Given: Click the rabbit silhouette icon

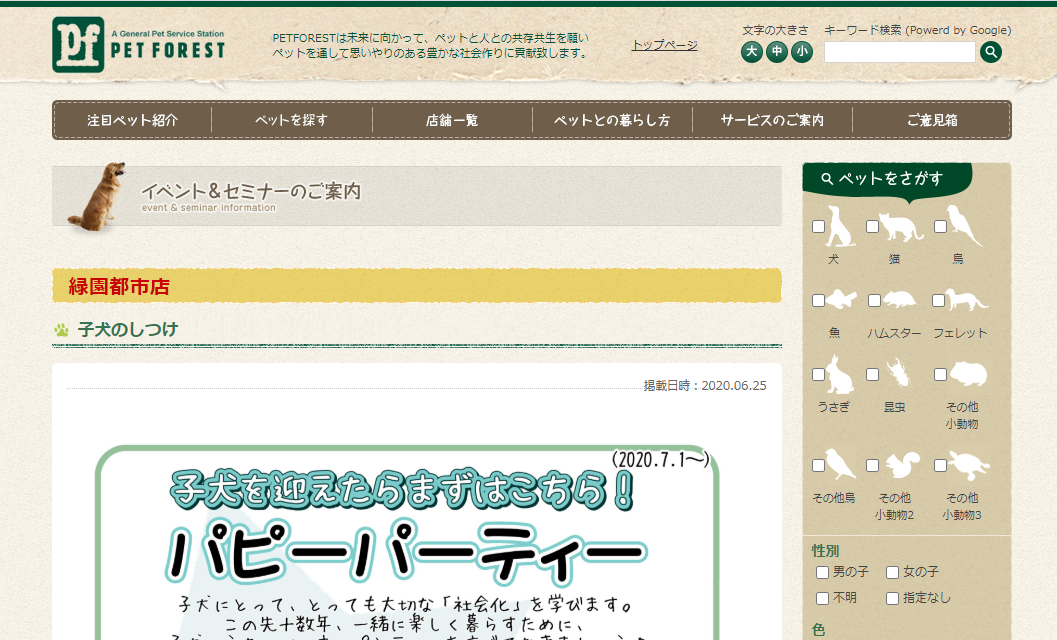Looking at the screenshot, I should point(840,374).
